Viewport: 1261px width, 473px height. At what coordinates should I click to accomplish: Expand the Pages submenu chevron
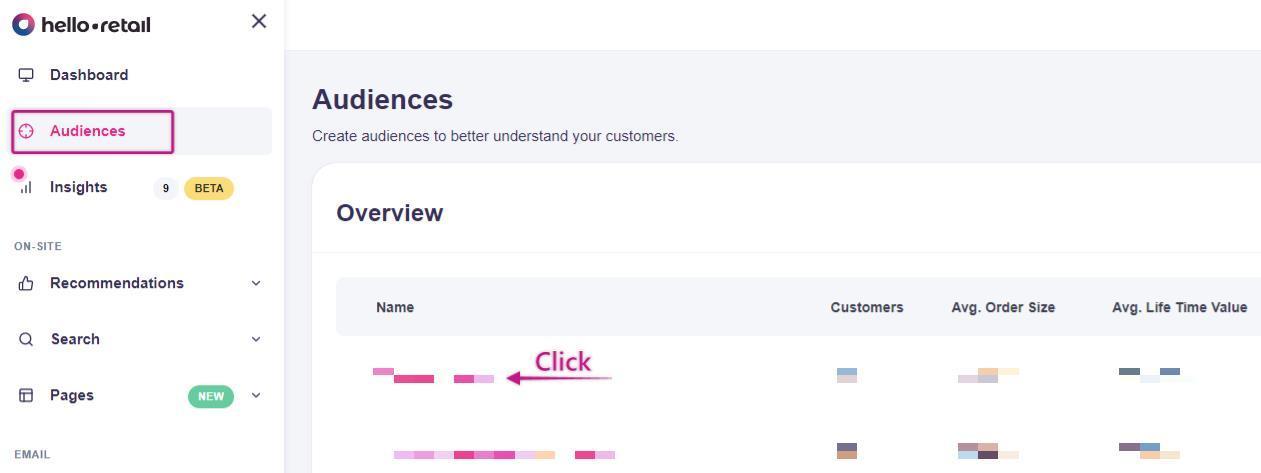click(x=256, y=395)
